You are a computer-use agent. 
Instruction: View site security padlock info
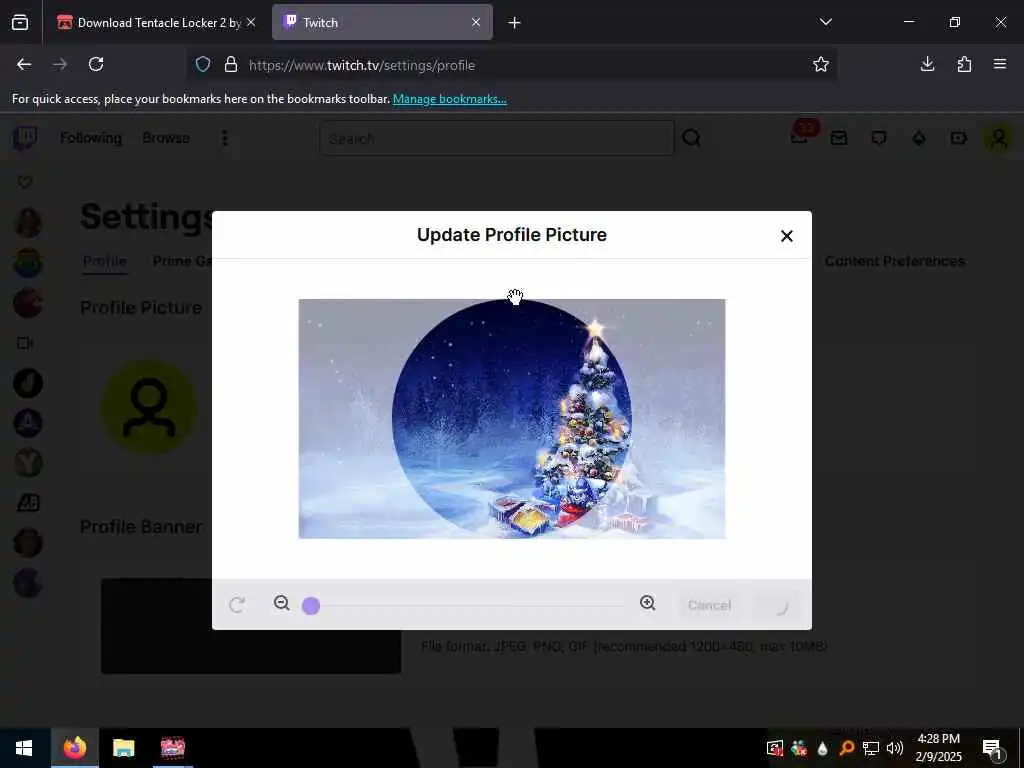(231, 65)
